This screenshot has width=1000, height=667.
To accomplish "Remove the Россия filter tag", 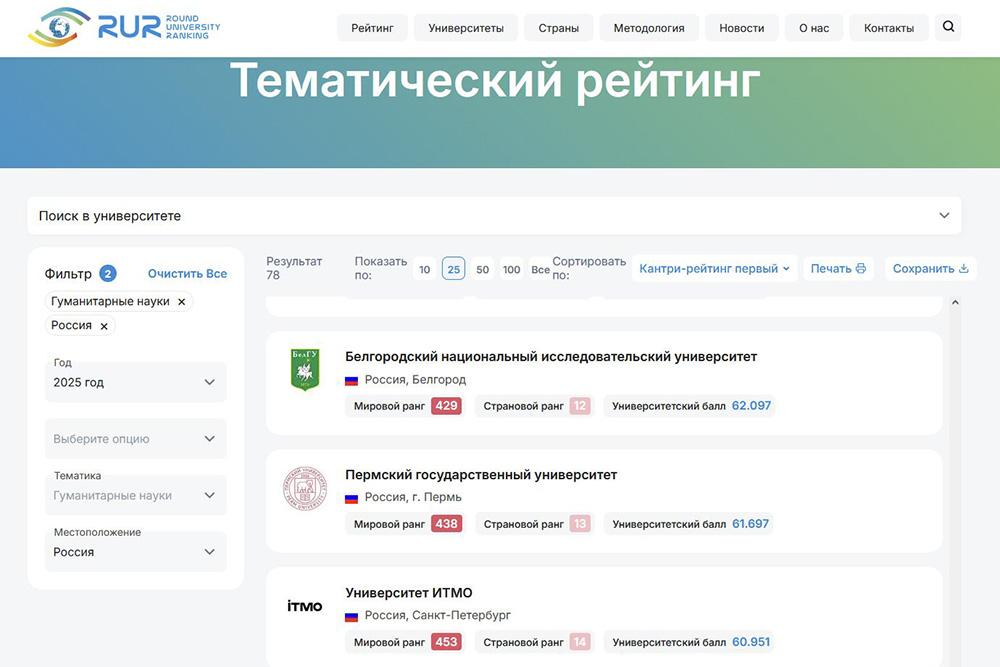I will [104, 326].
